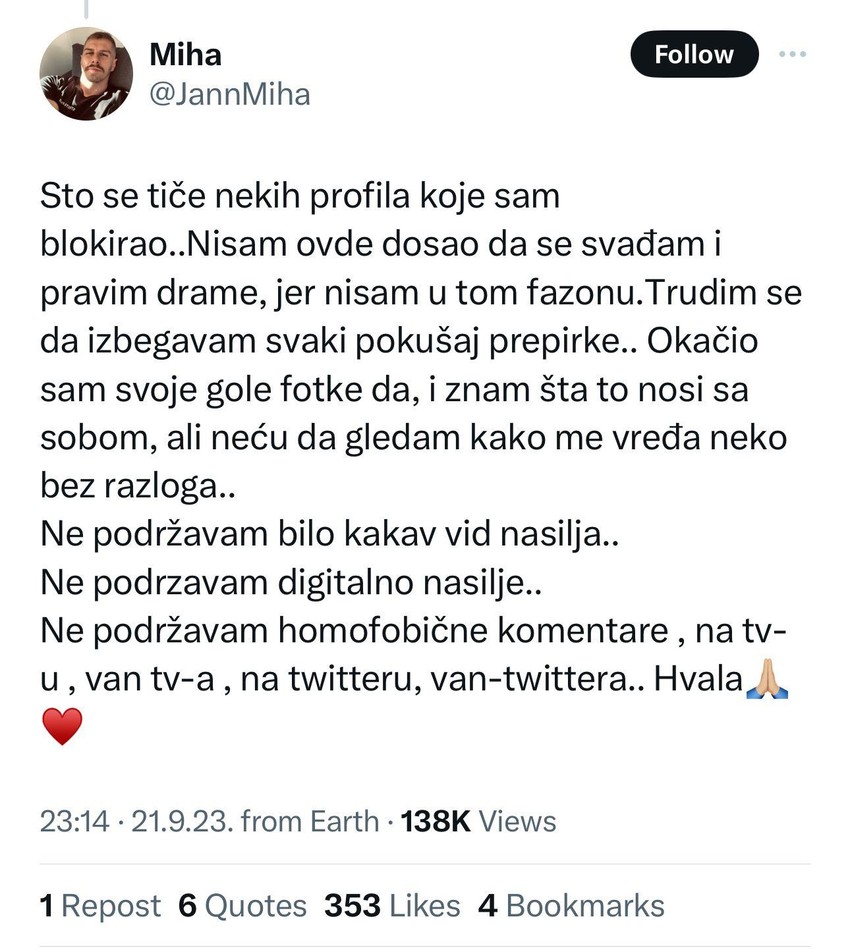Click the avatar thumbnail of the user

[x=88, y=76]
